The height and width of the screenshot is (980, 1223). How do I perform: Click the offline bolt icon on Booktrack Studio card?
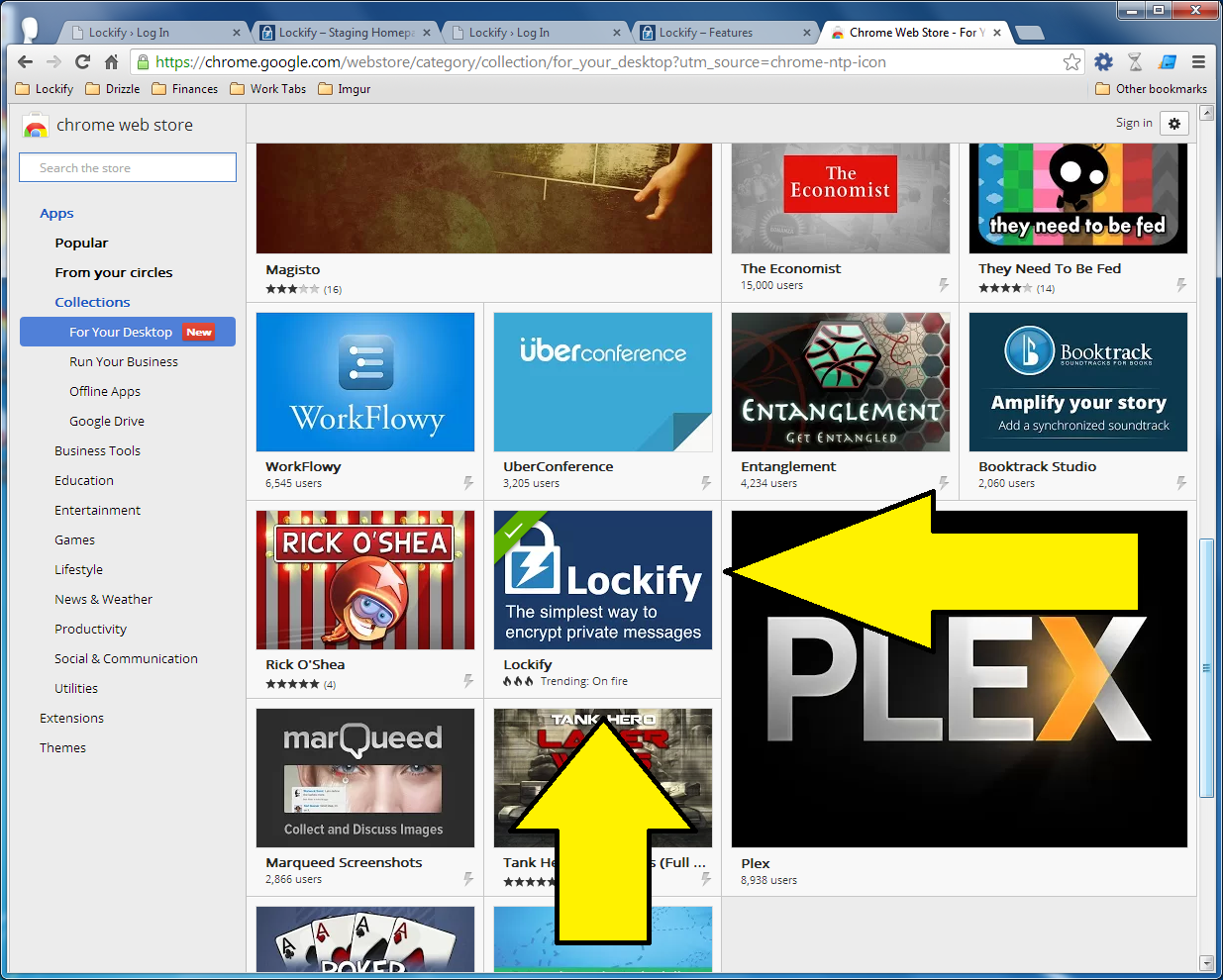pos(1181,483)
